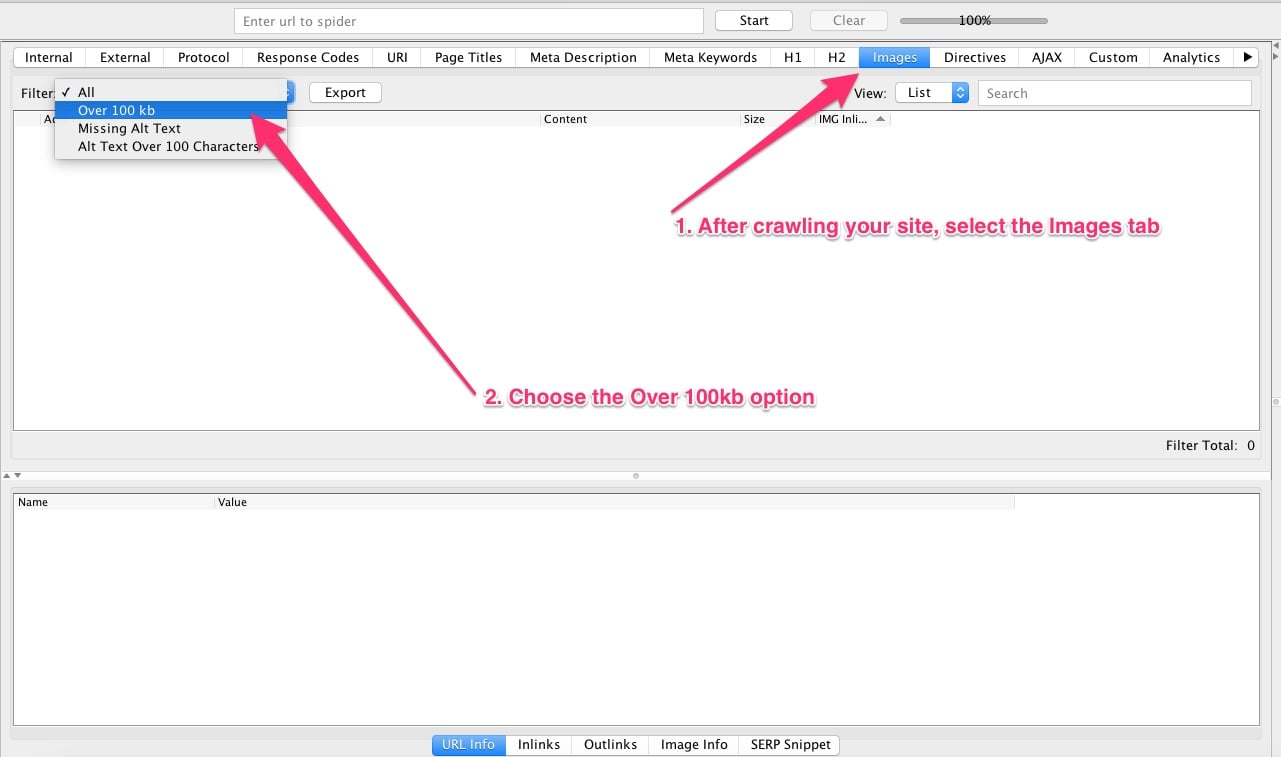Screen dimensions: 1281x757
Task: Pick 'Alt Text Over 100 Characters' filter
Action: point(170,146)
